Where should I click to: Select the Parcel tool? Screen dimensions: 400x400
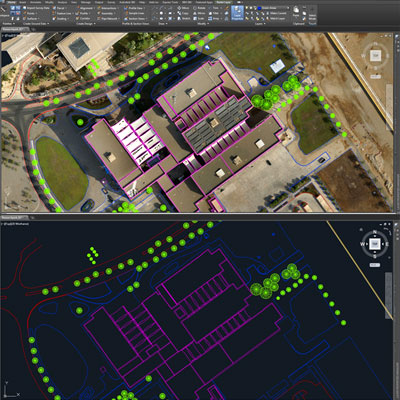pos(59,8)
